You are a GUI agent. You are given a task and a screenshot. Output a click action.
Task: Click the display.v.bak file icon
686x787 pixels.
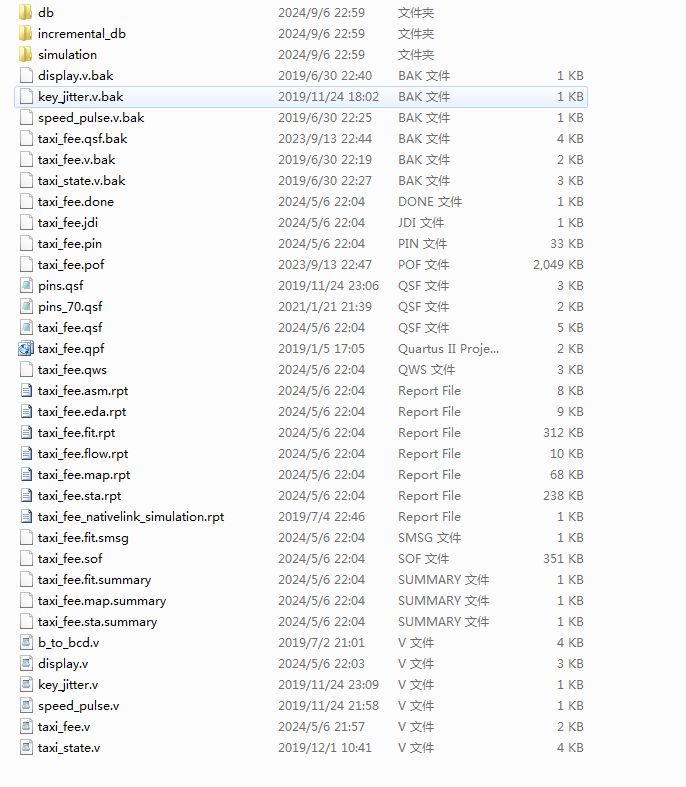(x=26, y=75)
